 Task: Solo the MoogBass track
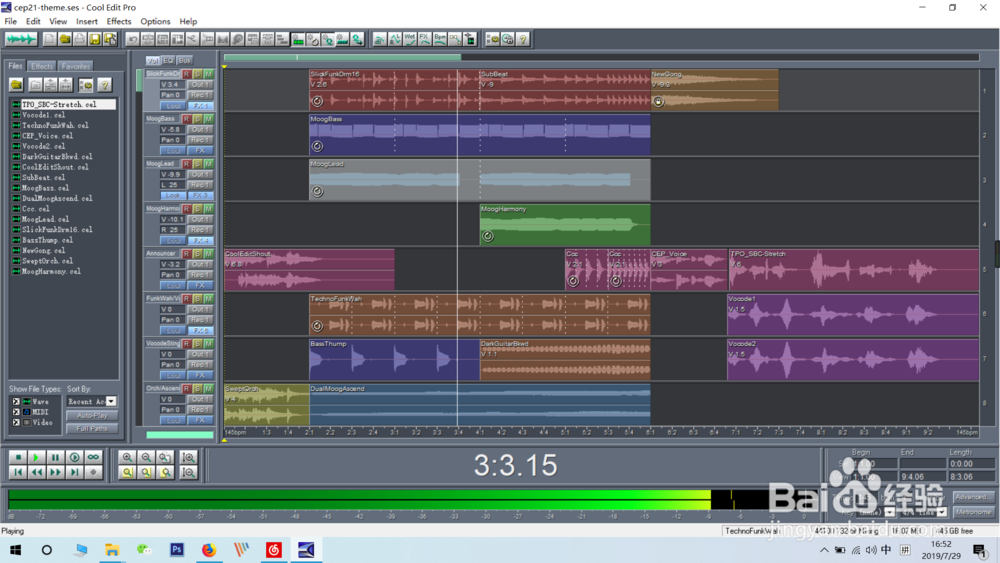[x=198, y=119]
